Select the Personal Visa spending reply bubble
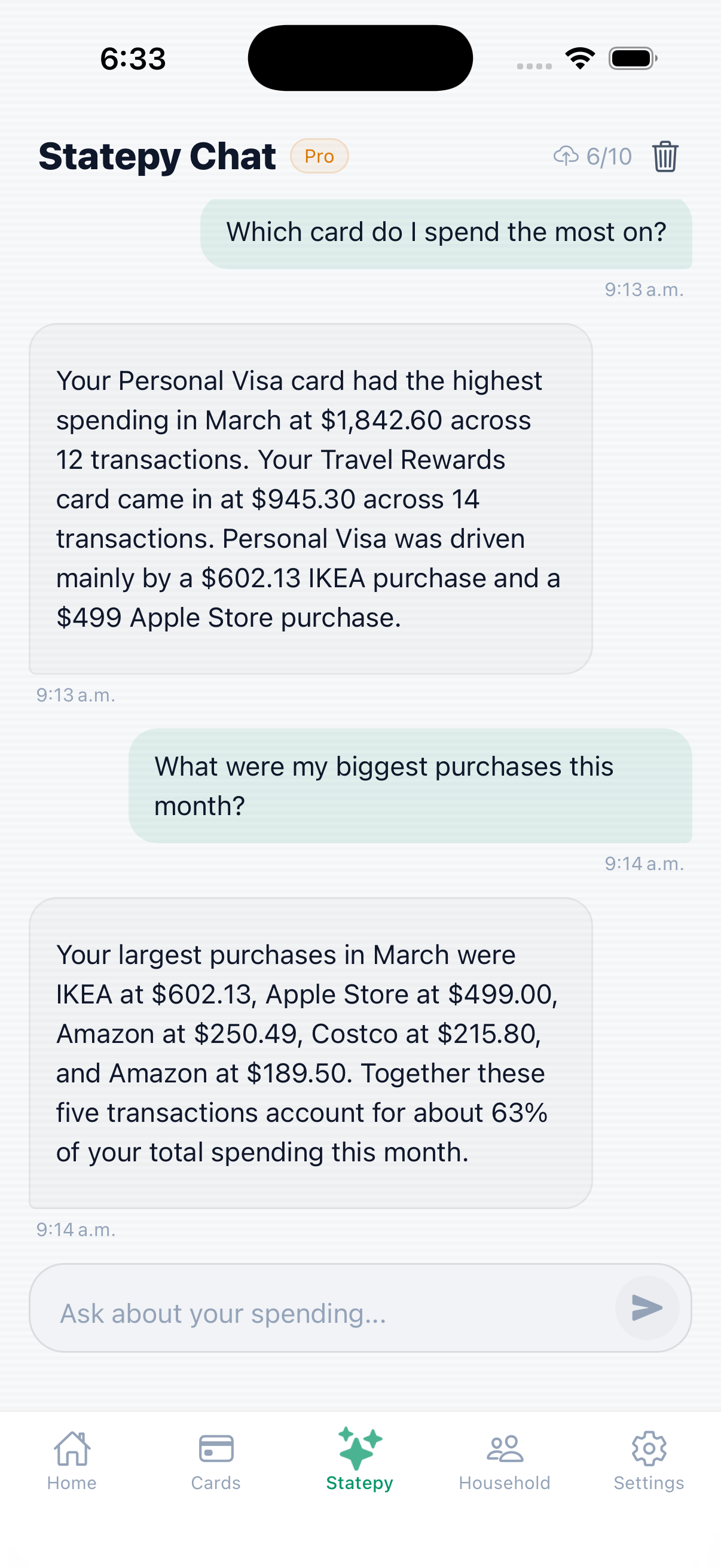Viewport: 721px width, 1568px height. pos(310,499)
